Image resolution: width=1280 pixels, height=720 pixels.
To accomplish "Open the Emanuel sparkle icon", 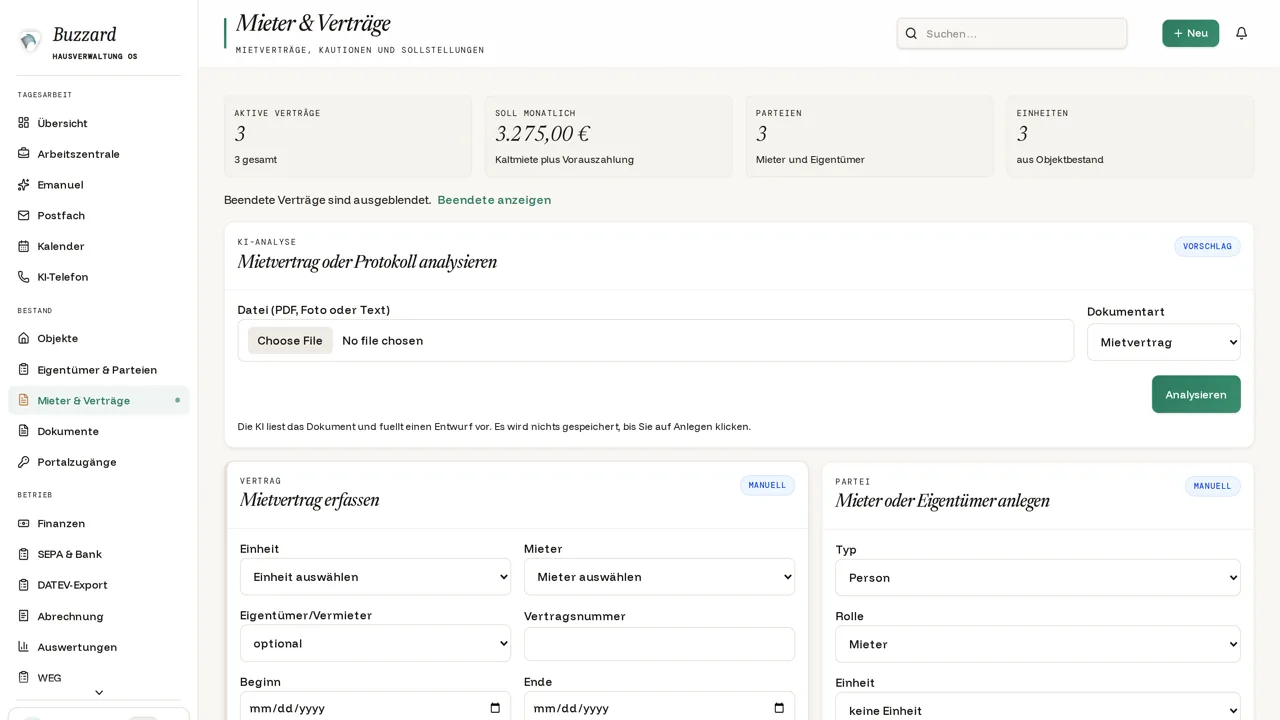I will [23, 184].
